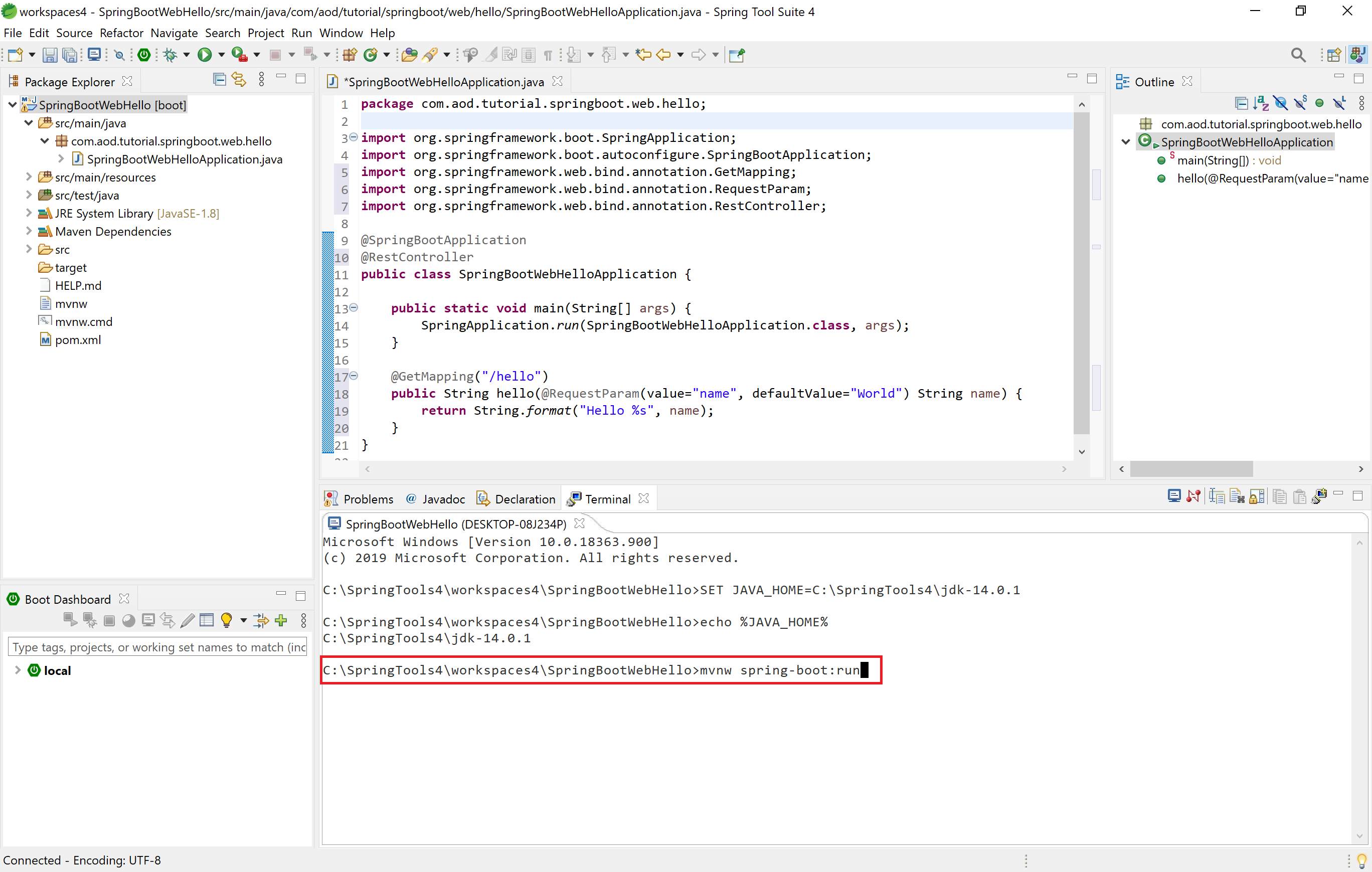
Task: Collapse SpringBootWebHelloApplication in Outline
Action: (1126, 142)
